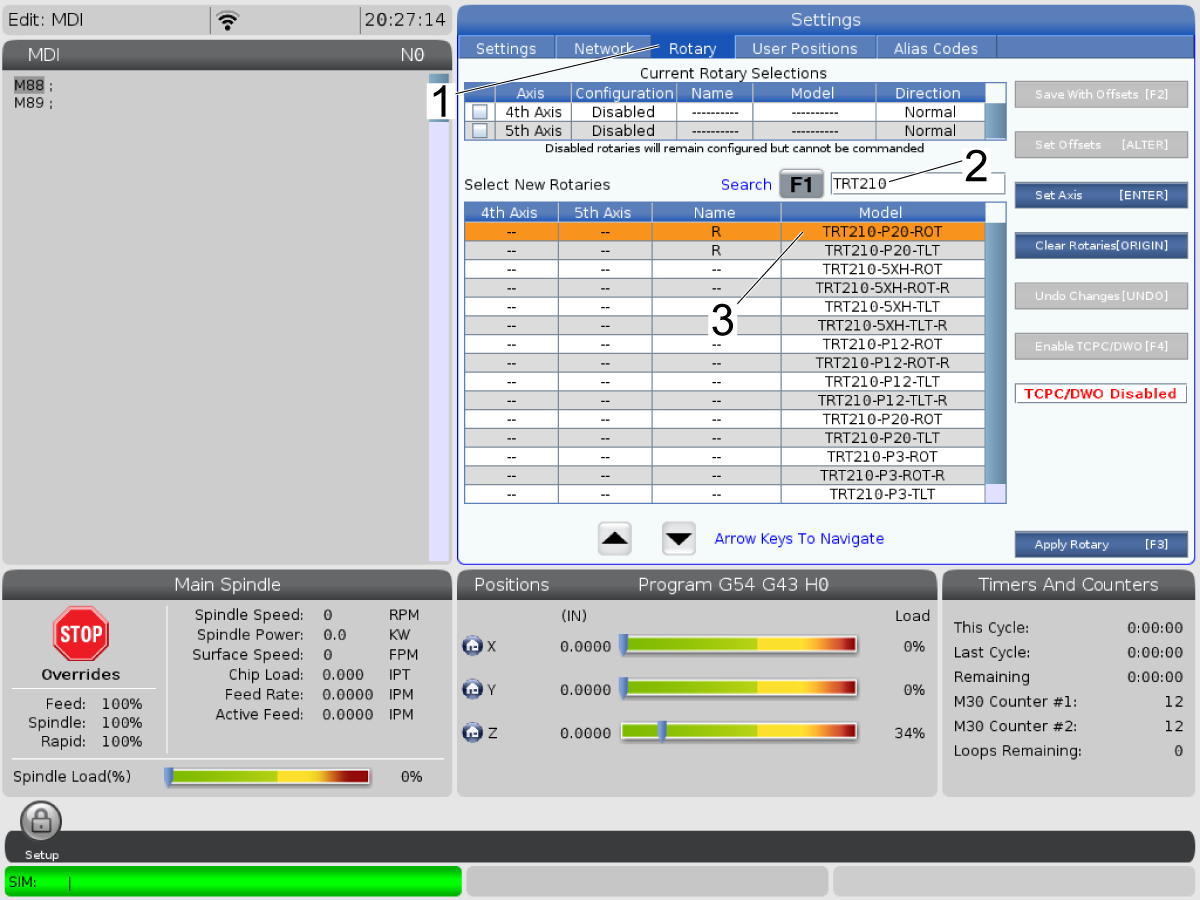Click the Search link label
This screenshot has width=1200, height=900.
coord(746,184)
